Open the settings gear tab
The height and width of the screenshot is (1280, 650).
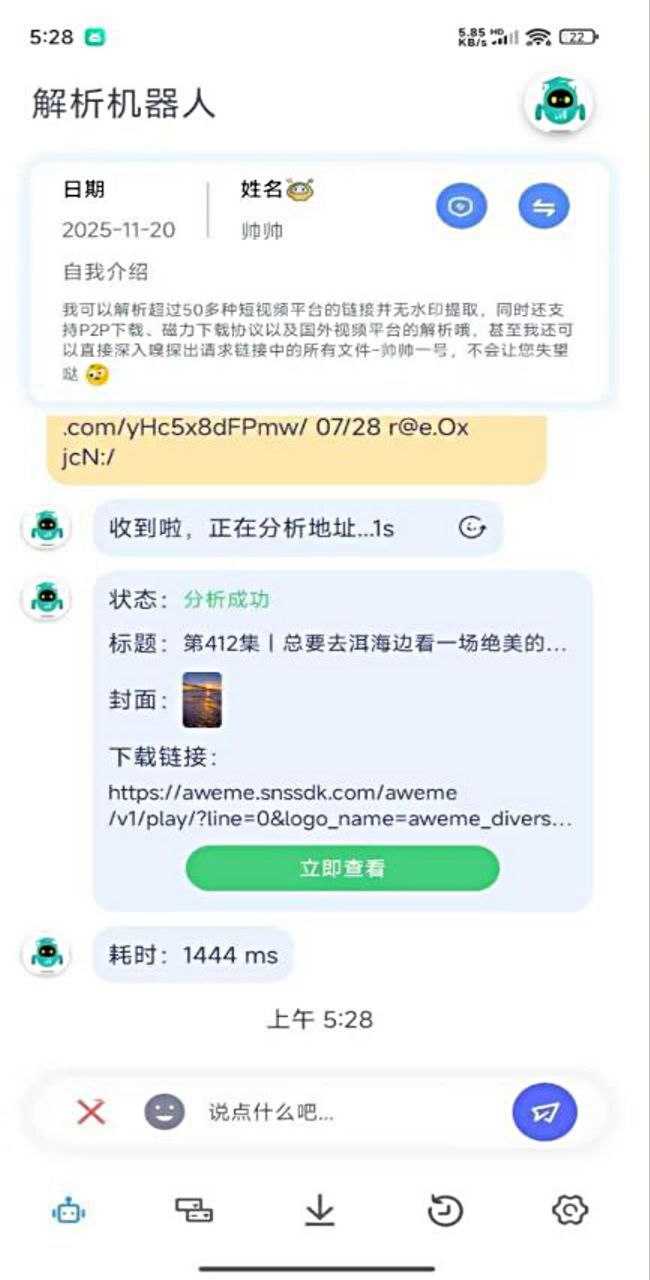point(570,1211)
